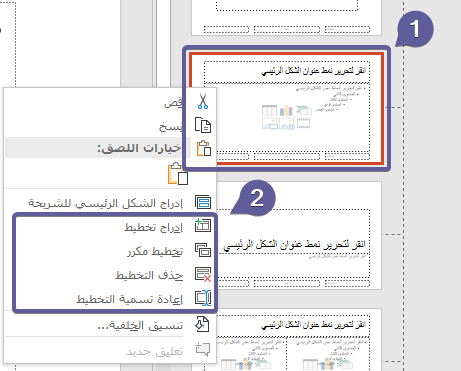Click the Insert Slide Master icon

click(x=203, y=202)
